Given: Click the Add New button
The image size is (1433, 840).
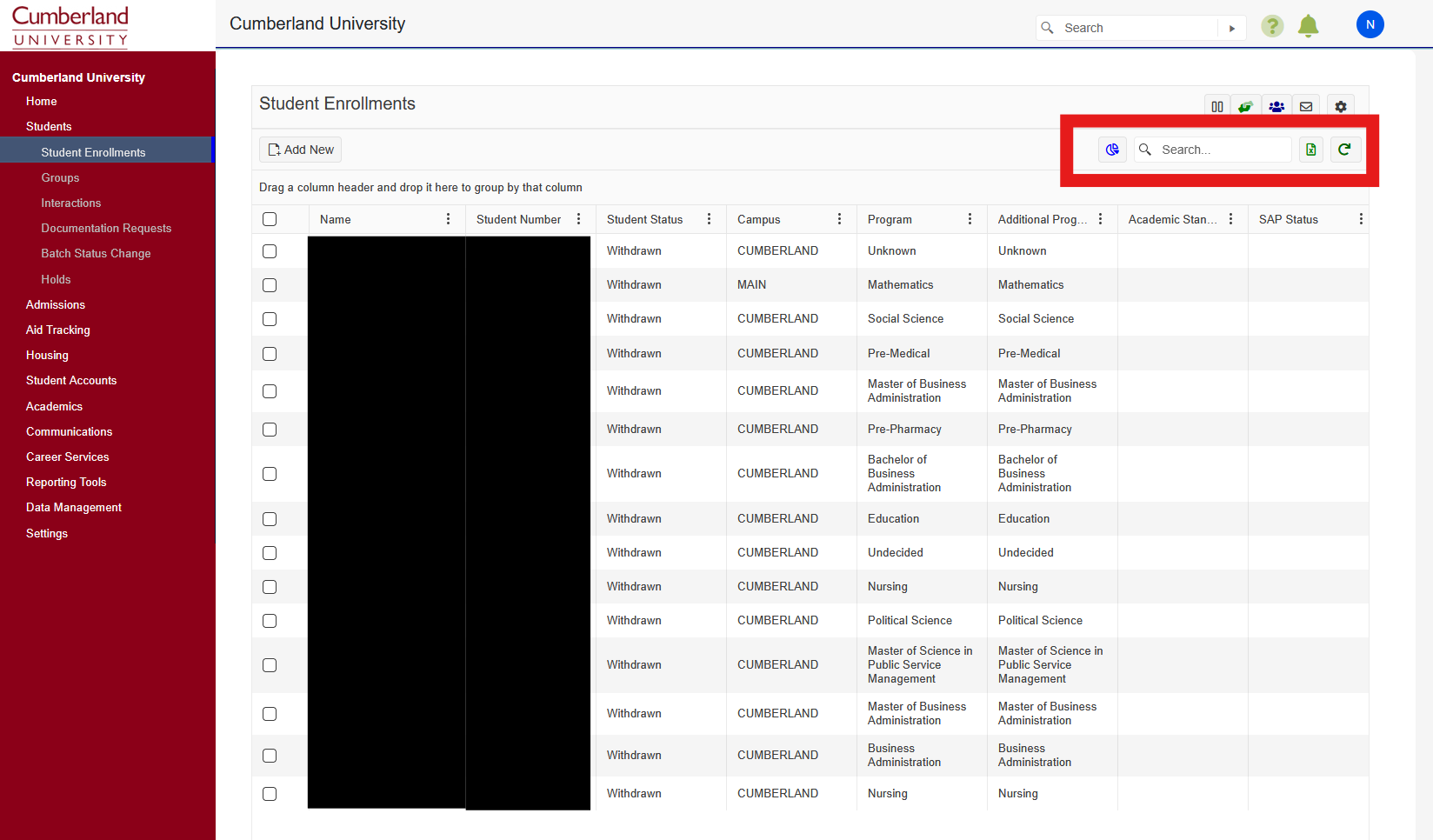Looking at the screenshot, I should coord(300,150).
